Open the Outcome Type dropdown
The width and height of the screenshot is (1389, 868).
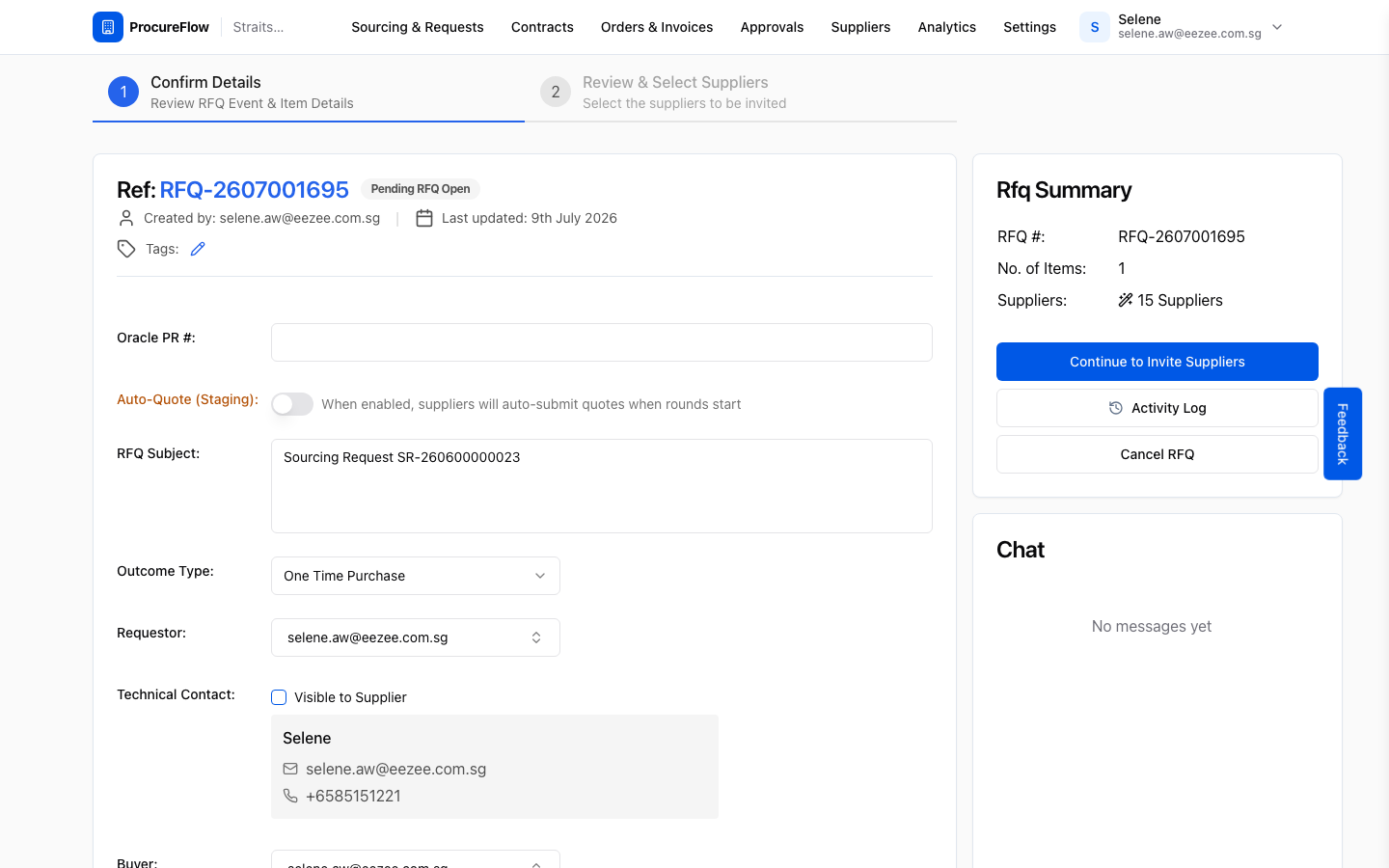point(416,576)
